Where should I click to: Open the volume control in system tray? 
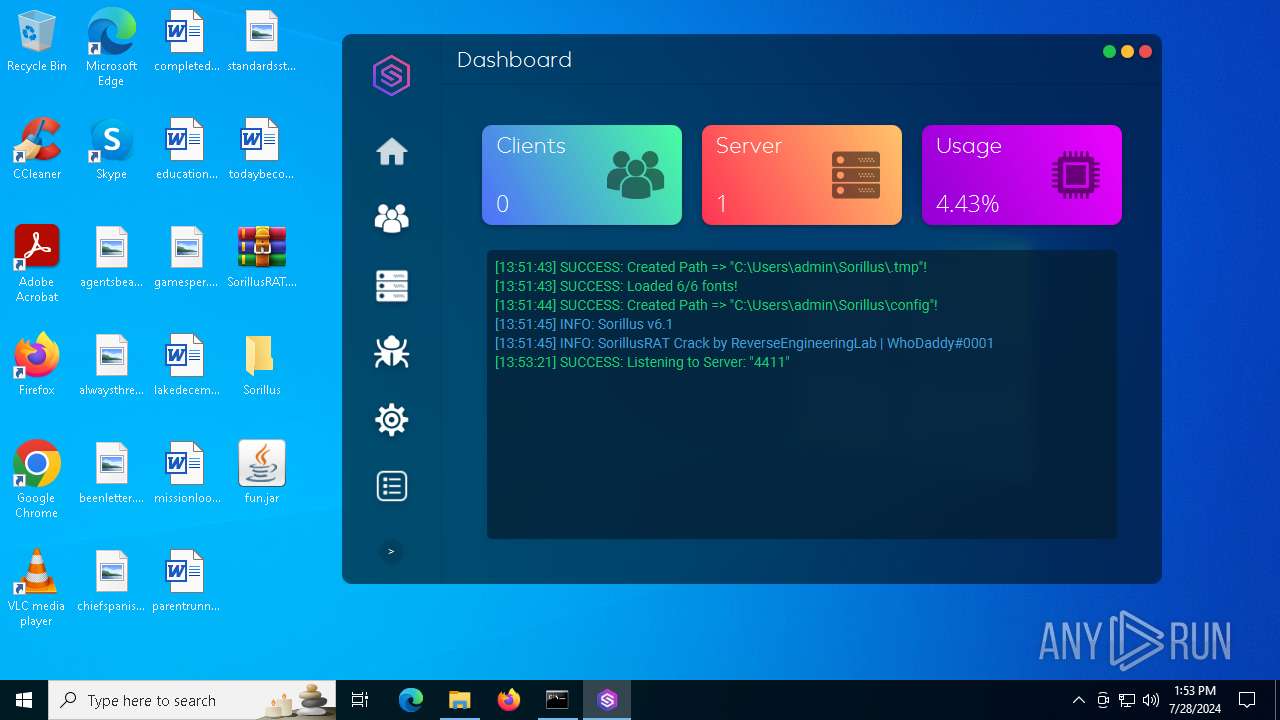(1151, 700)
